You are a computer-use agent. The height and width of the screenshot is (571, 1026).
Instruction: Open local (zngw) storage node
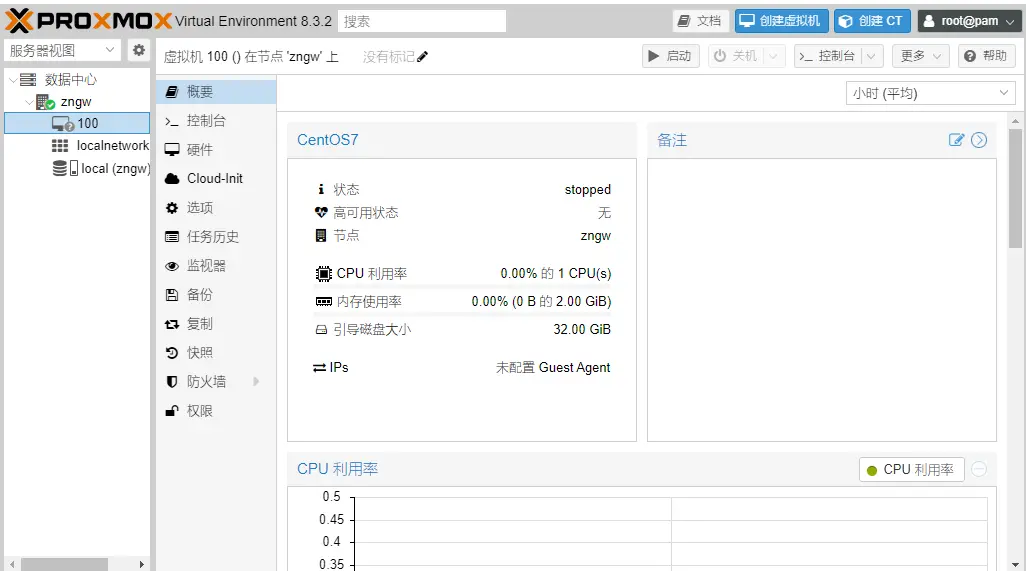click(x=114, y=169)
